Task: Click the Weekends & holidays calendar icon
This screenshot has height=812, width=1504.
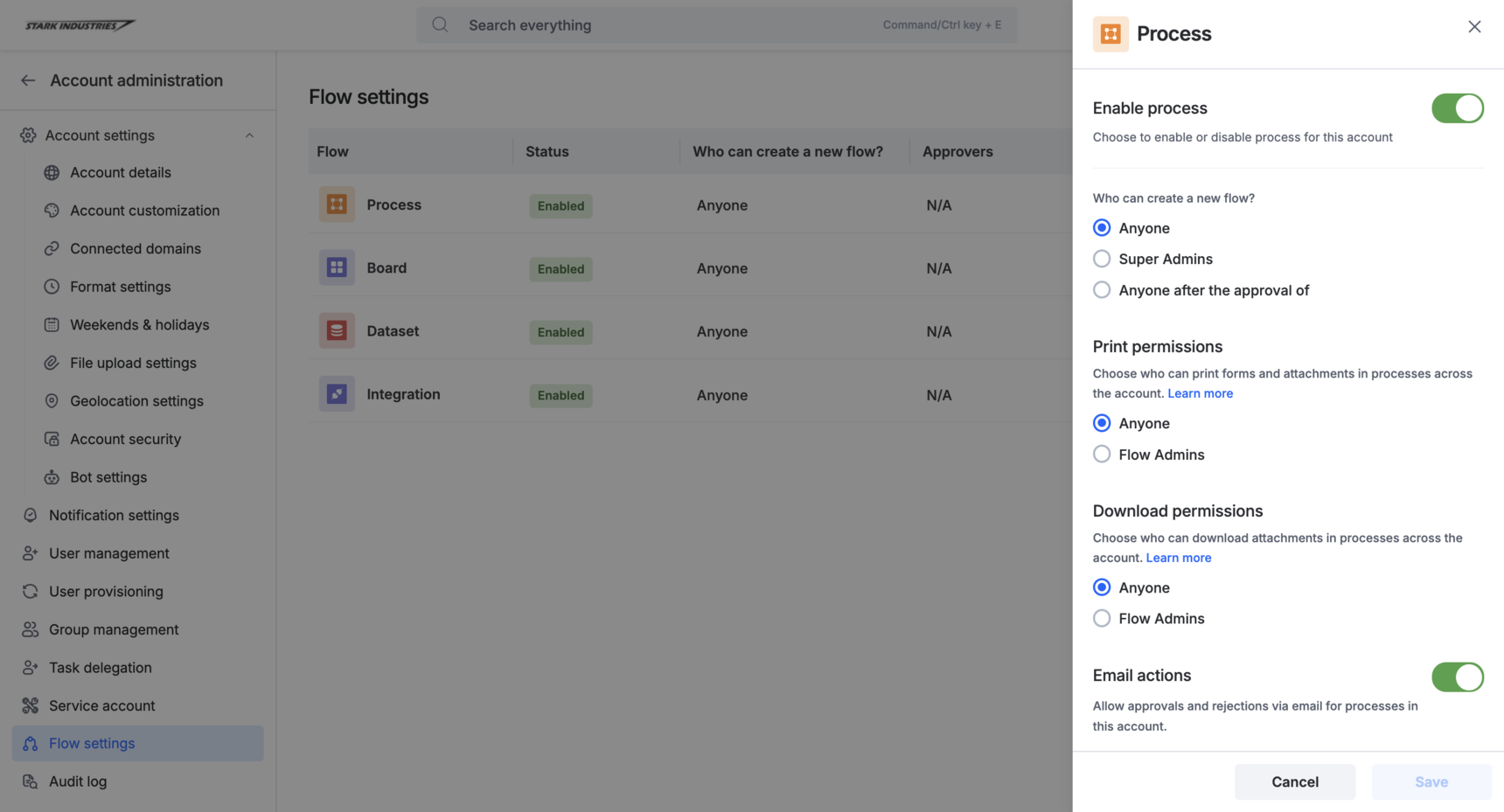Action: [52, 324]
